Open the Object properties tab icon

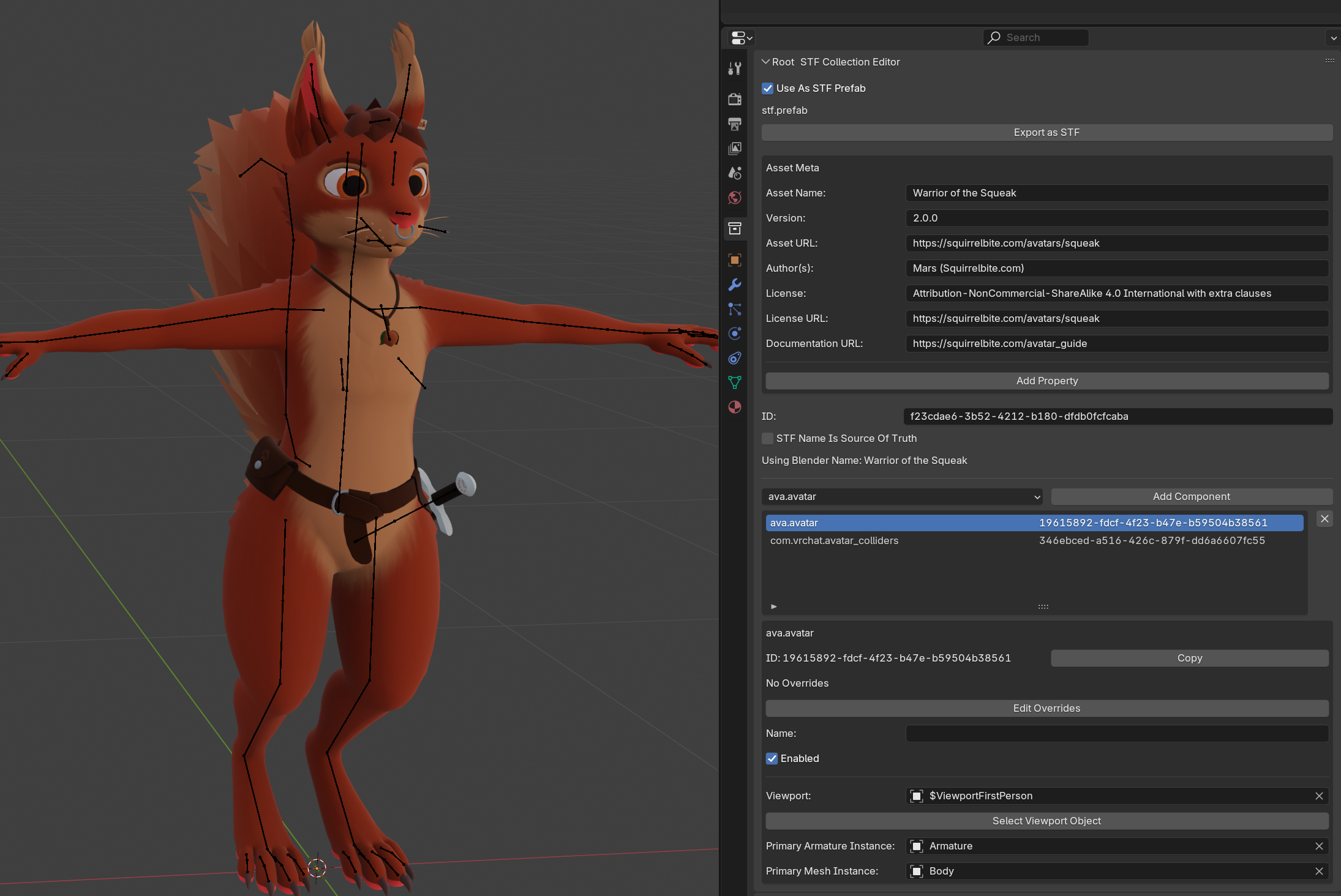coord(735,260)
